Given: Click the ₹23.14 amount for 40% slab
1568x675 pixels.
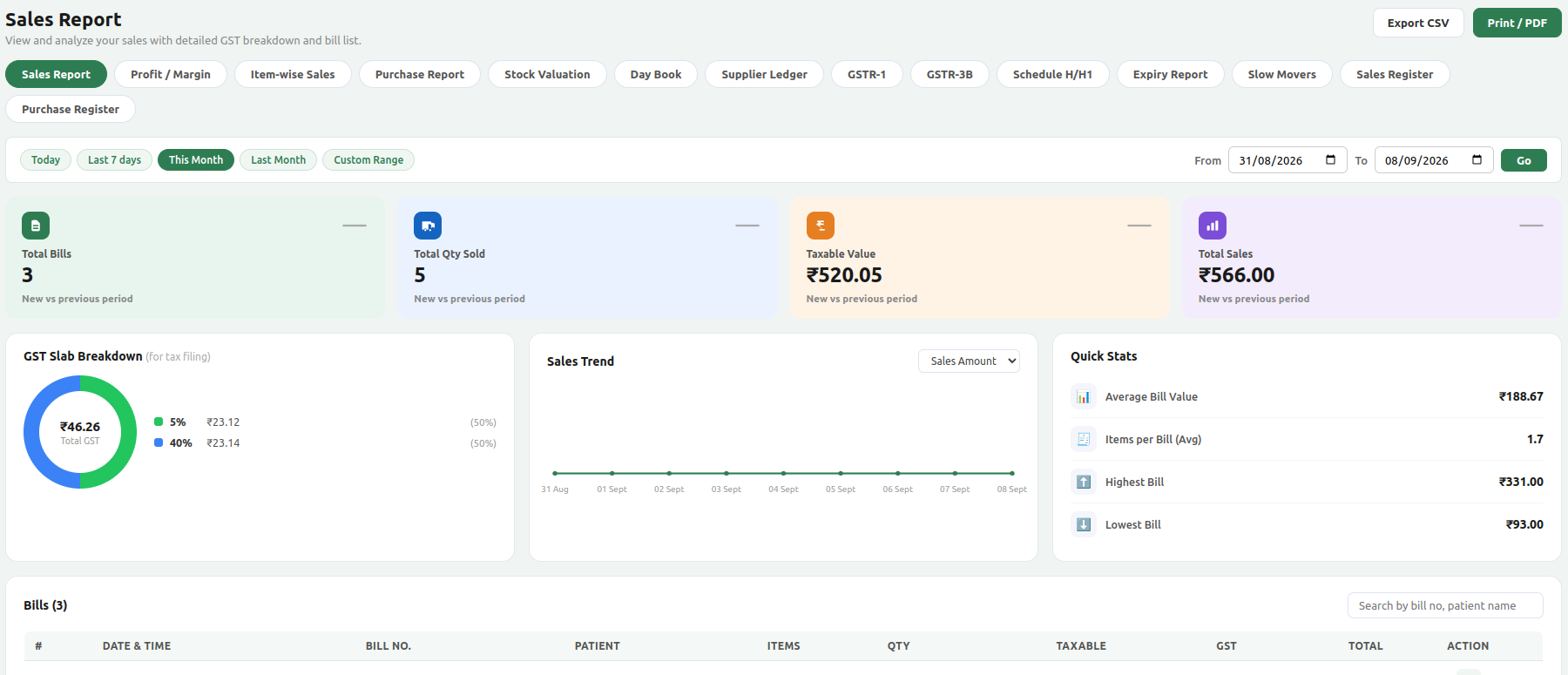Looking at the screenshot, I should click(x=223, y=442).
